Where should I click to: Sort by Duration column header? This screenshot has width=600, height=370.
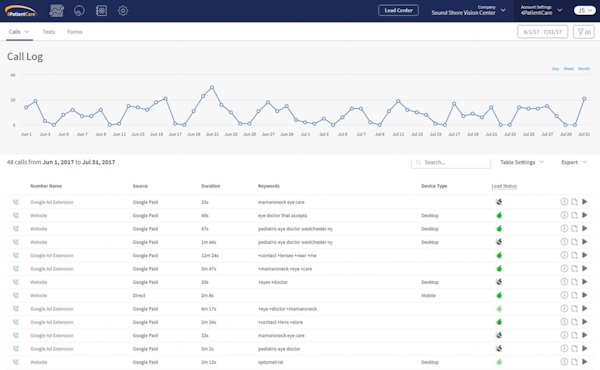tap(210, 186)
